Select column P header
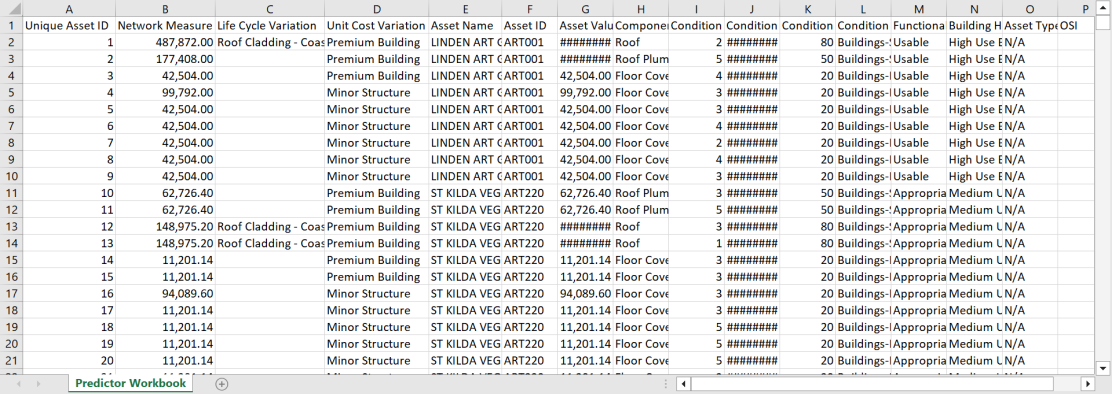This screenshot has width=1112, height=394. 1084,9
